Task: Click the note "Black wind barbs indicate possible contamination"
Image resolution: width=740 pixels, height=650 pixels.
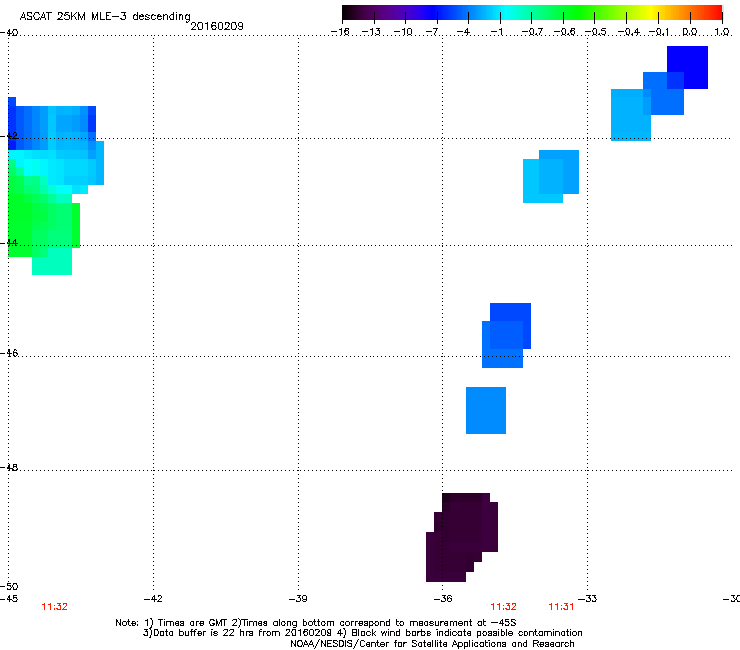Action: click(467, 633)
